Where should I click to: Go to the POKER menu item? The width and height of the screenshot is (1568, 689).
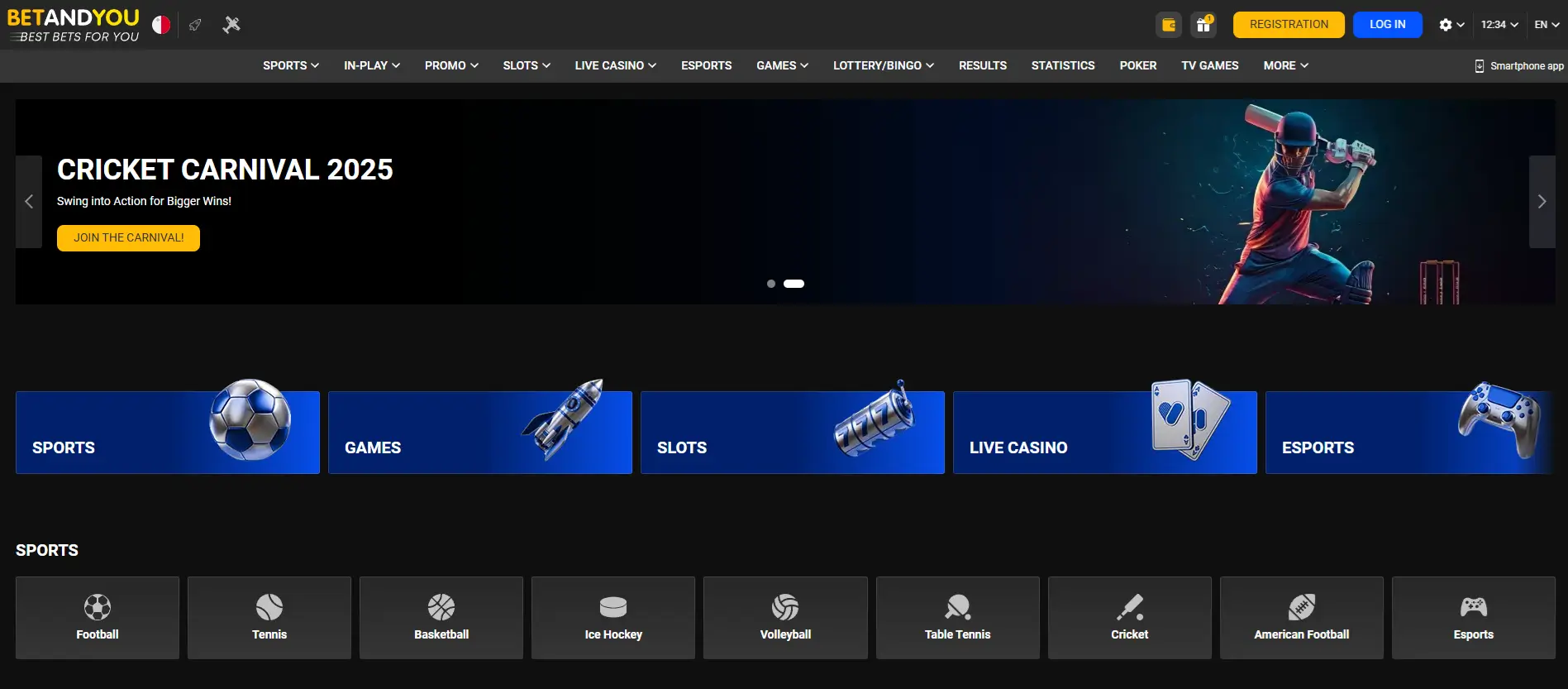pyautogui.click(x=1137, y=65)
